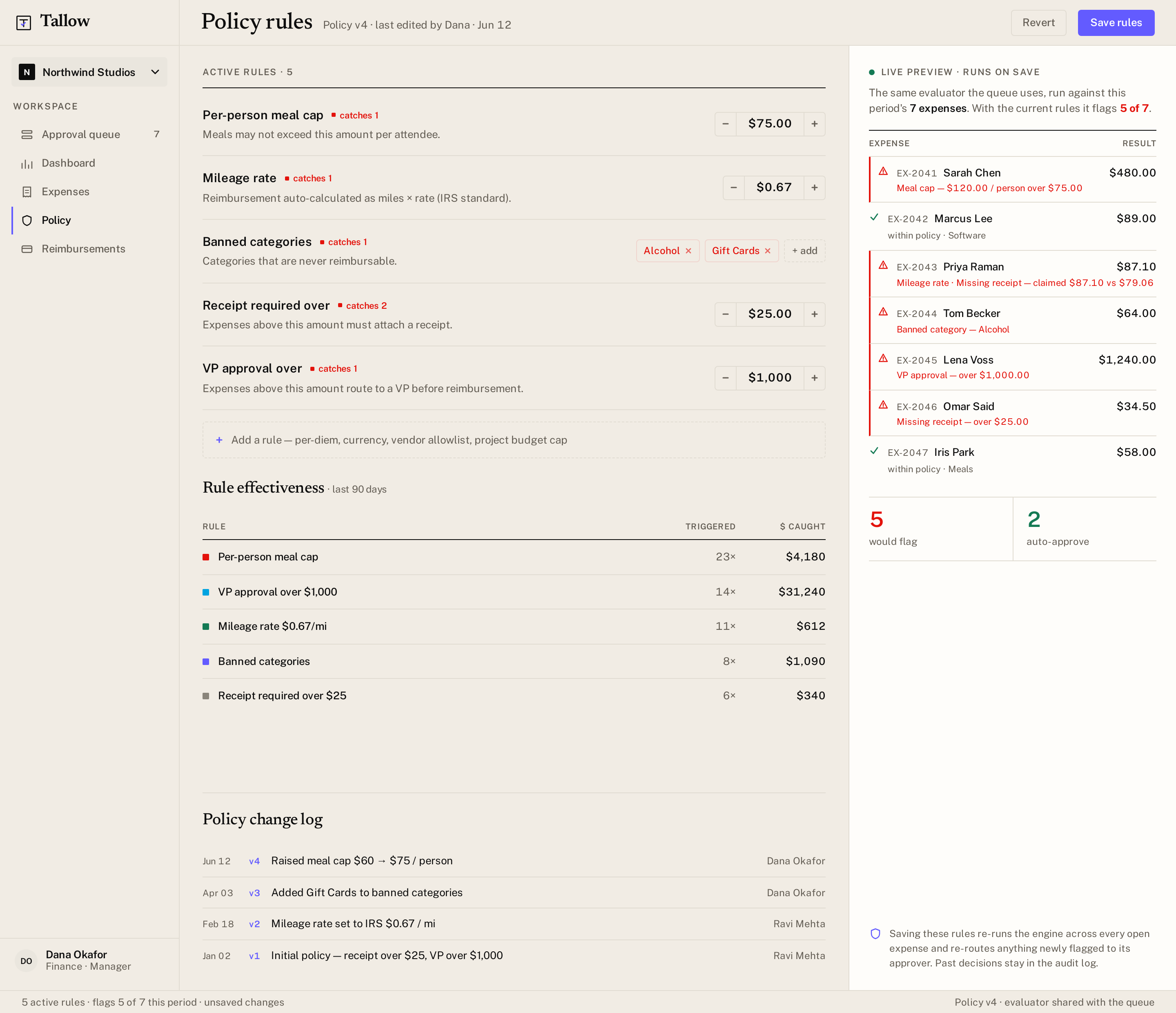1176x1013 pixels.
Task: Decrease the VP approval threshold
Action: 725,377
